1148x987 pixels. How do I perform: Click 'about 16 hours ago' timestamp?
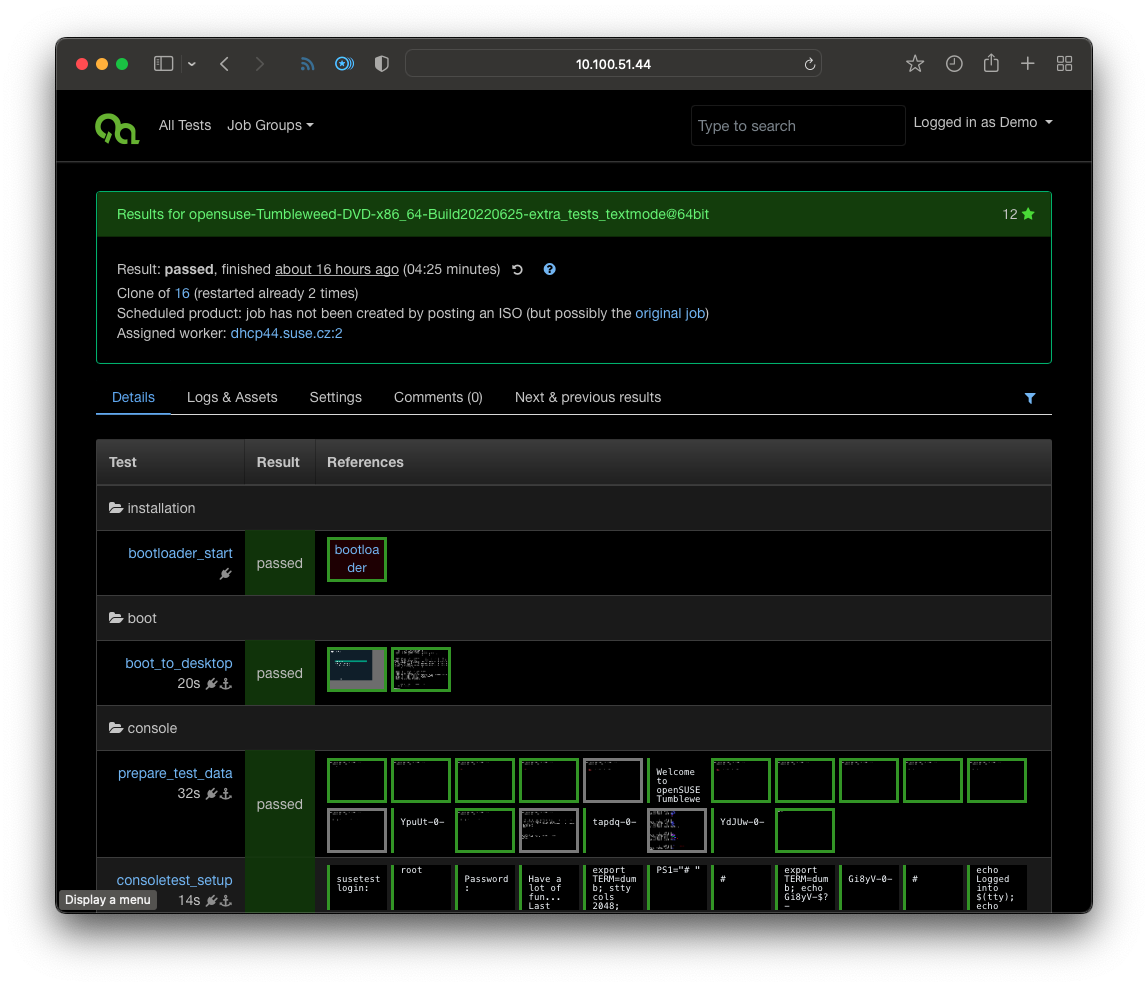337,269
